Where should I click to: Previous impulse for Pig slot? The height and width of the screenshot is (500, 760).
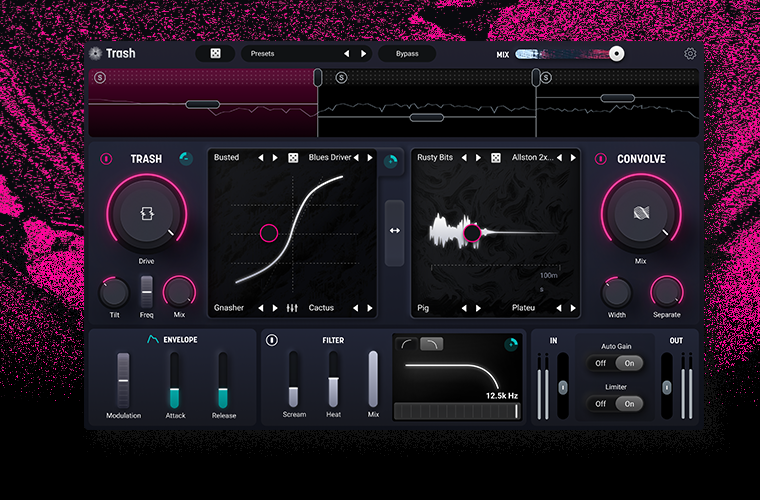(x=464, y=308)
